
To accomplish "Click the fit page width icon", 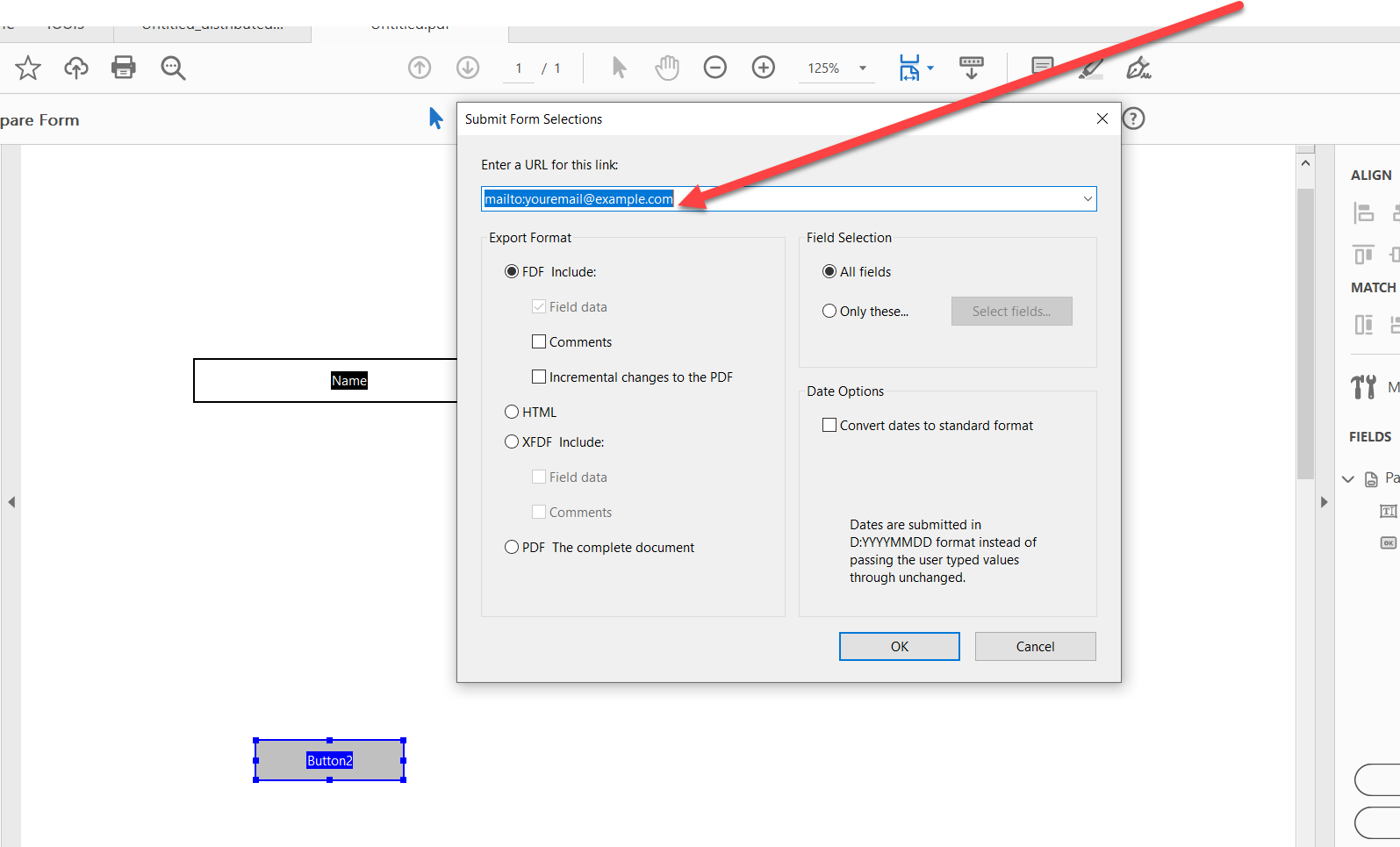I will pyautogui.click(x=909, y=68).
